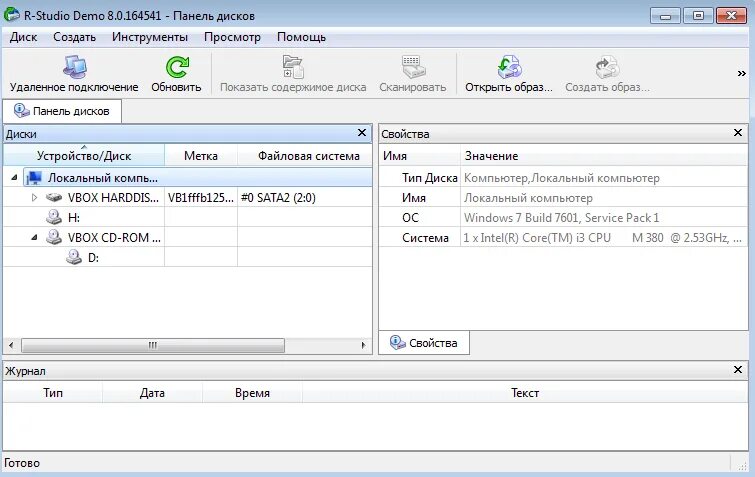The image size is (755, 477).
Task: Click the Intel(R) Core(TM) i3 CPU value
Action: 602,237
